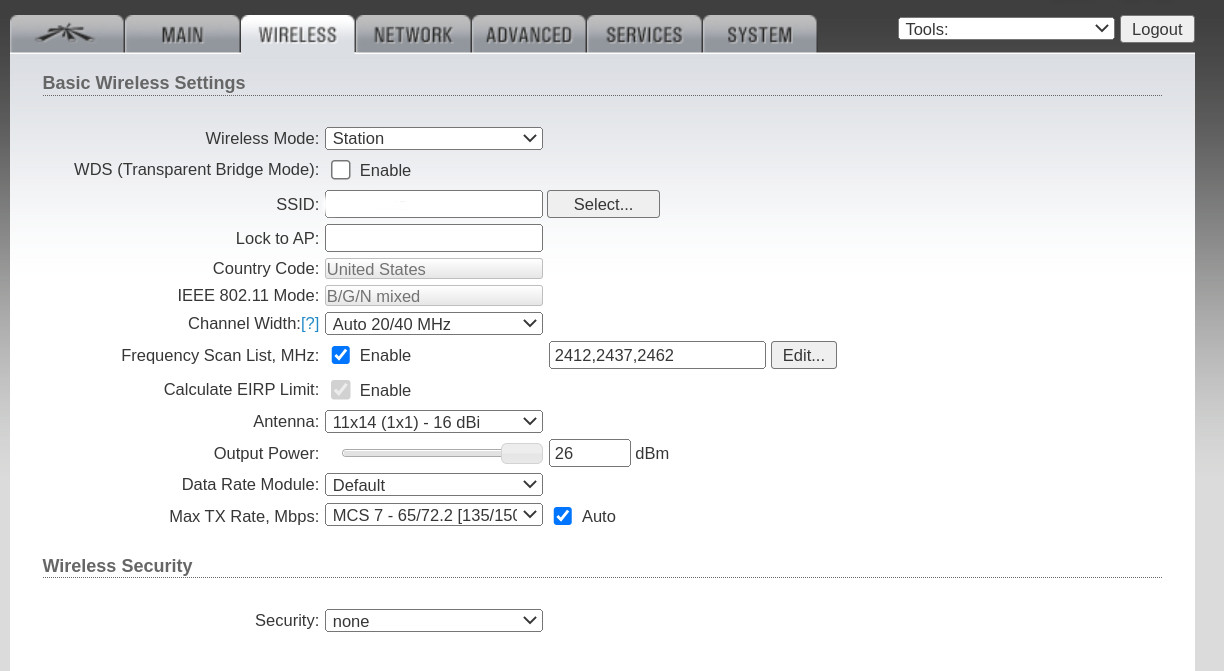Open the Ubiquiti logo tab

[67, 34]
